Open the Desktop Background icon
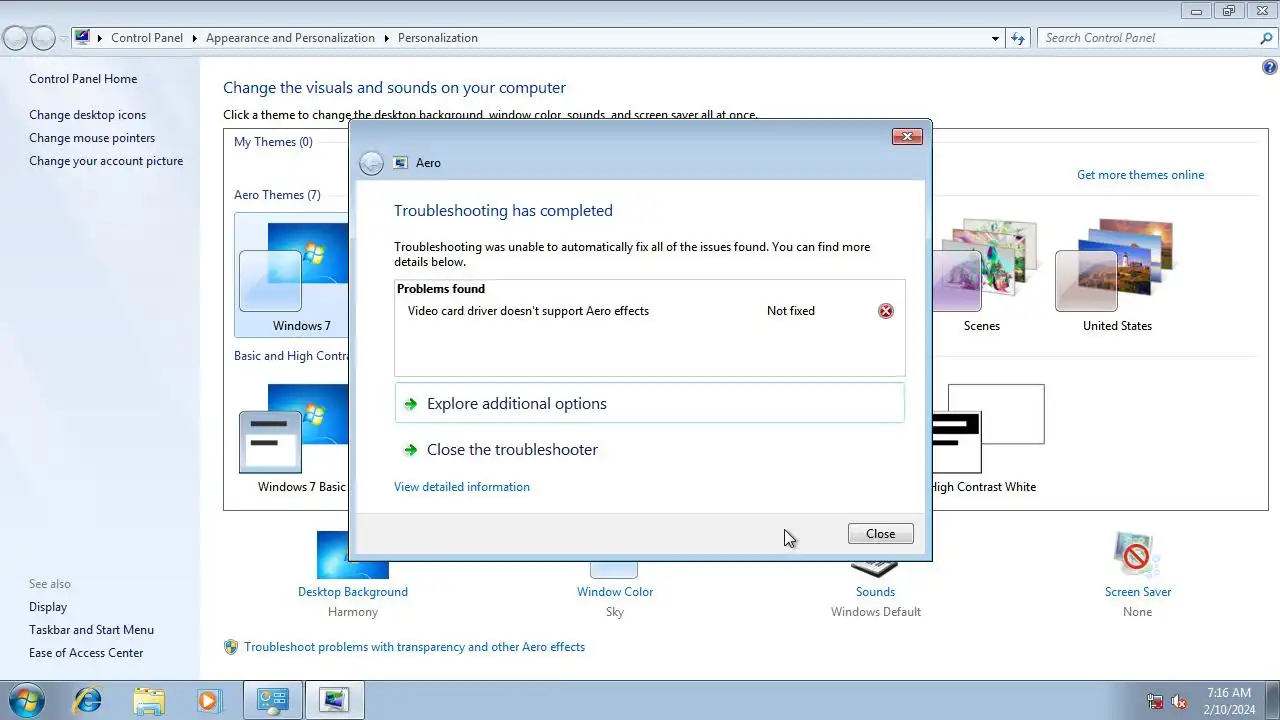 352,555
